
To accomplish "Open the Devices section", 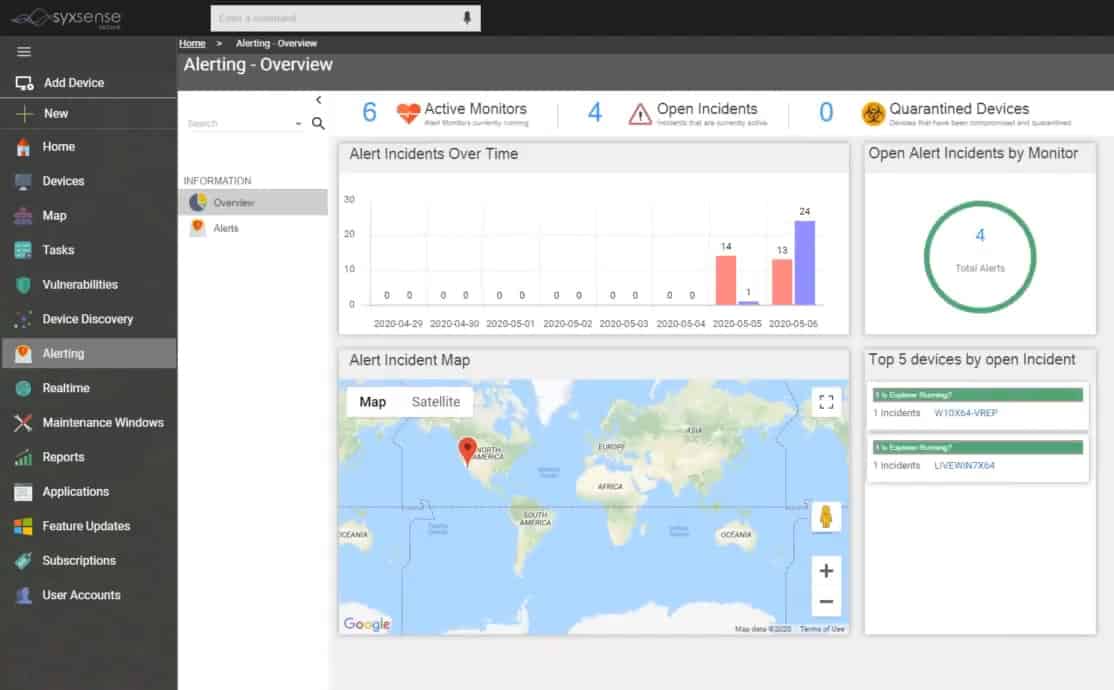I will tap(88, 181).
